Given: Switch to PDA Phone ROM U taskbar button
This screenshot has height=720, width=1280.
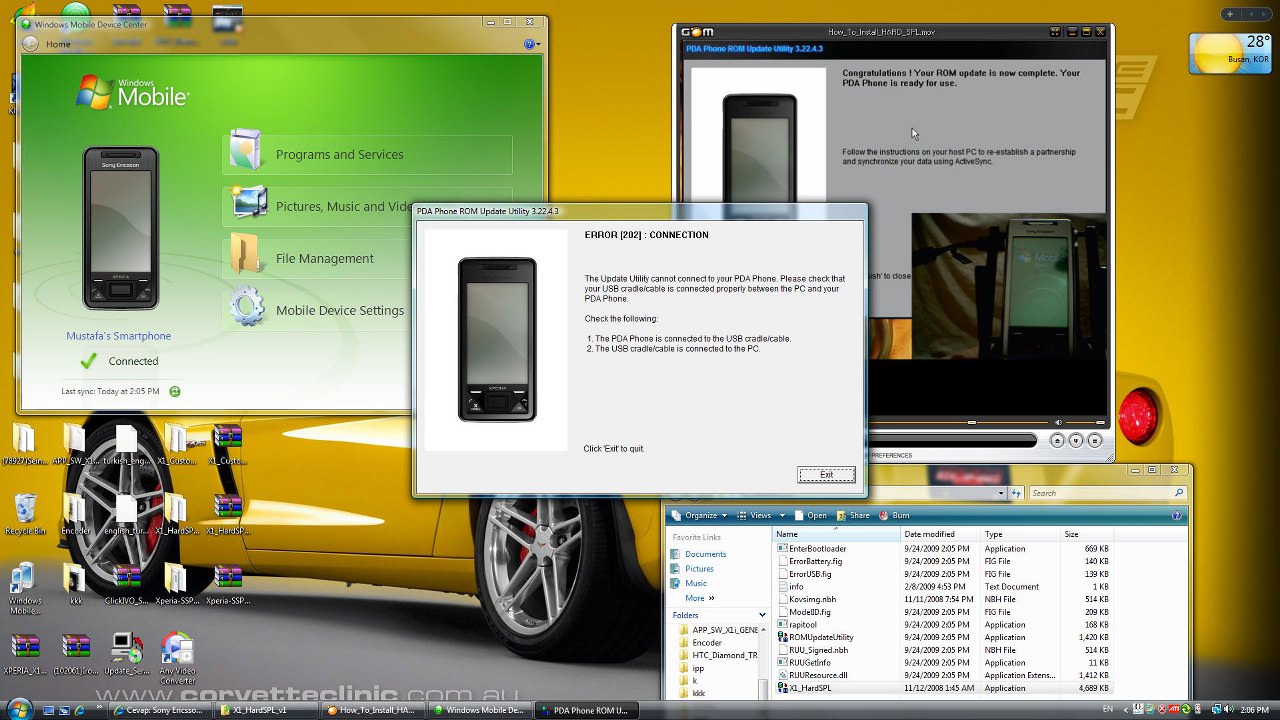Looking at the screenshot, I should click(585, 710).
